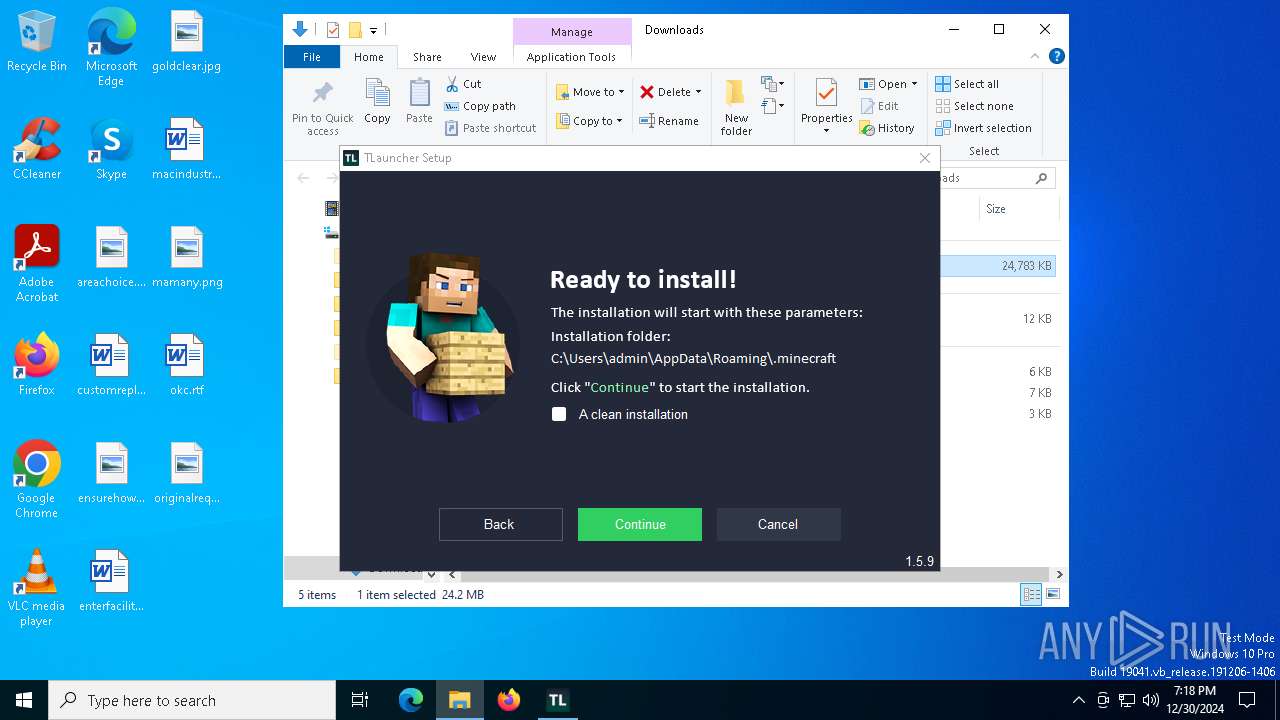Image resolution: width=1280 pixels, height=720 pixels.
Task: Click horizontal scrollbar right arrow
Action: click(1059, 575)
